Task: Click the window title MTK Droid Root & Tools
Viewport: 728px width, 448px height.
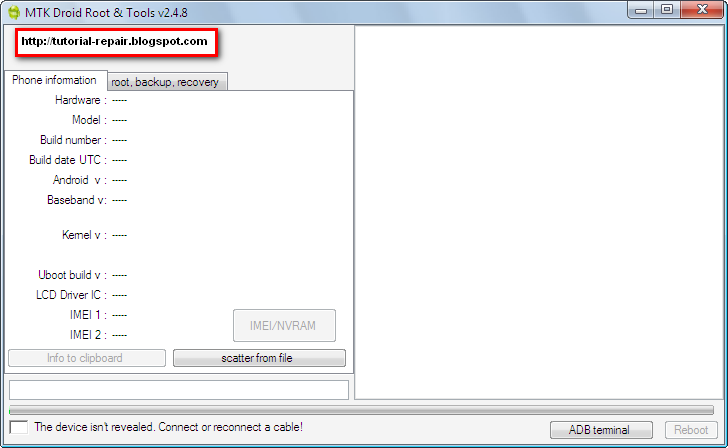Action: 106,13
